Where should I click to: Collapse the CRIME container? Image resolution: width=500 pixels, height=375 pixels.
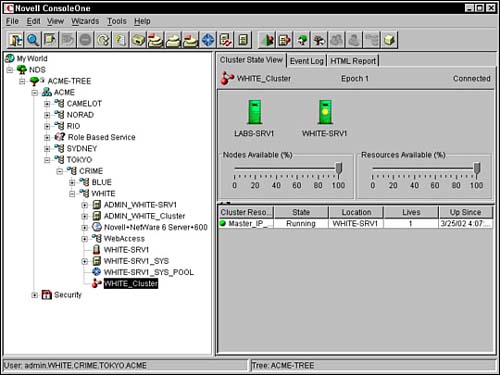click(x=59, y=171)
